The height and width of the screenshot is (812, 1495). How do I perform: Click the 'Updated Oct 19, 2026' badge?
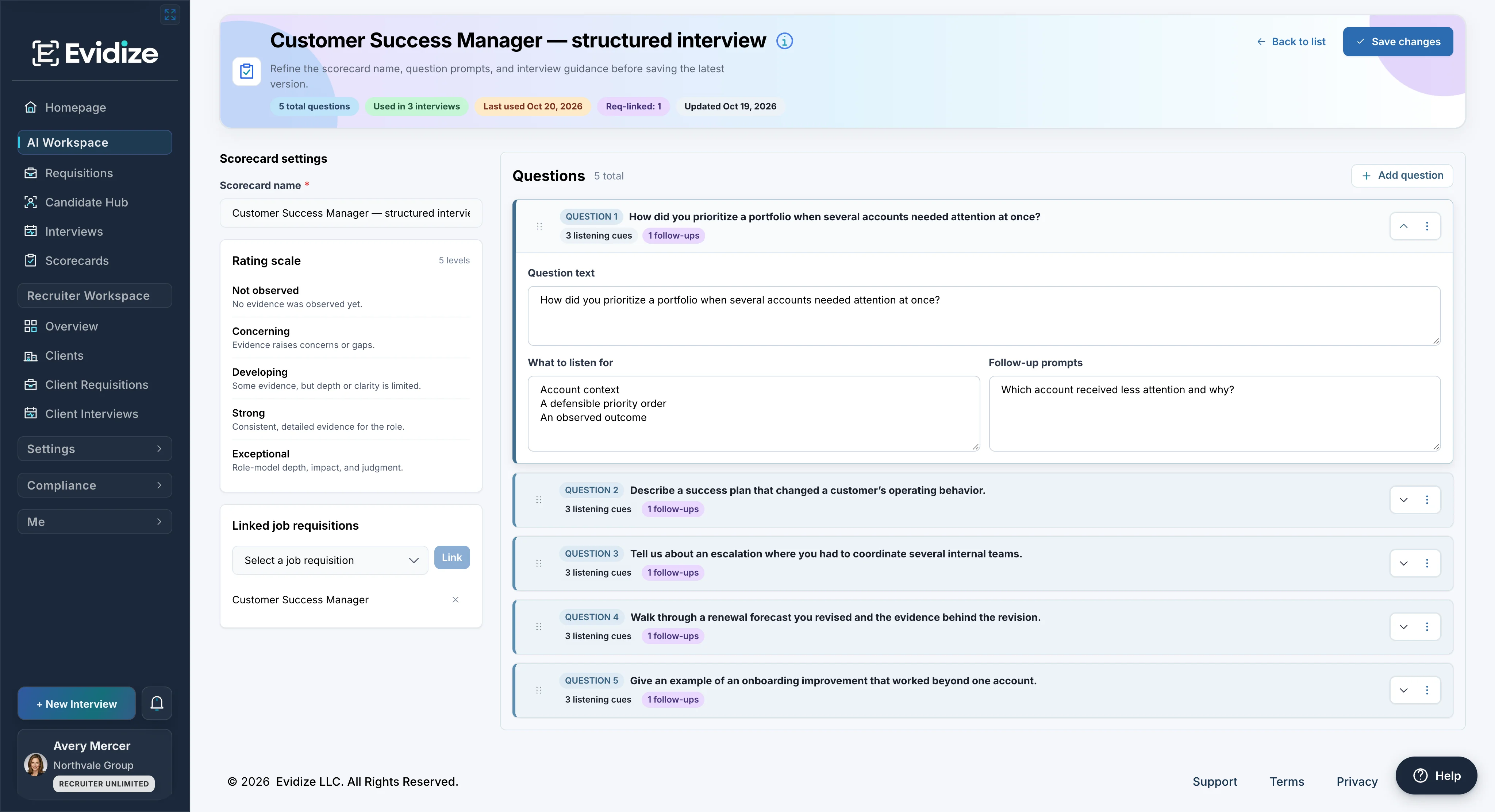click(730, 106)
